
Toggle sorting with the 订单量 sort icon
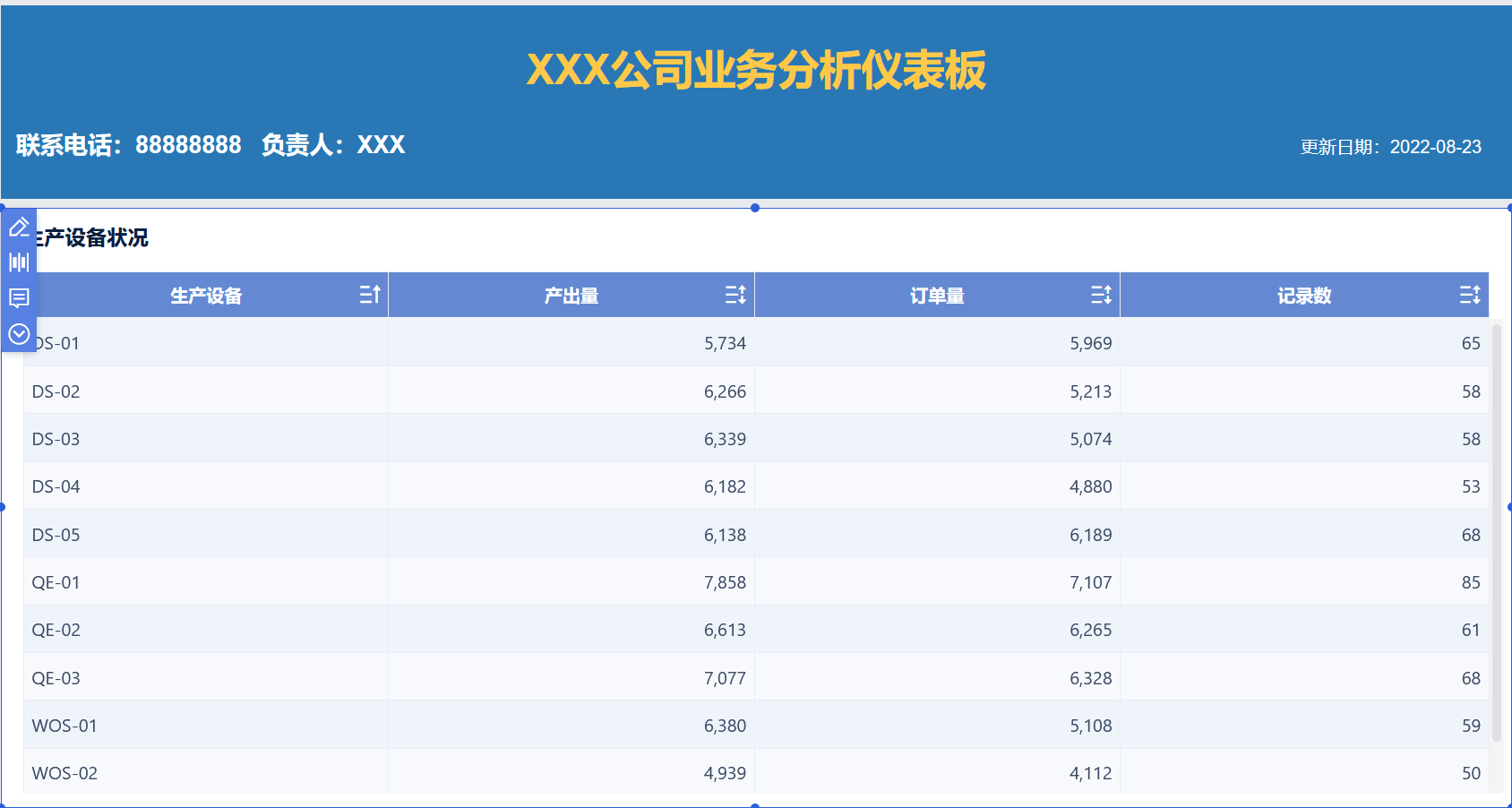point(1102,295)
